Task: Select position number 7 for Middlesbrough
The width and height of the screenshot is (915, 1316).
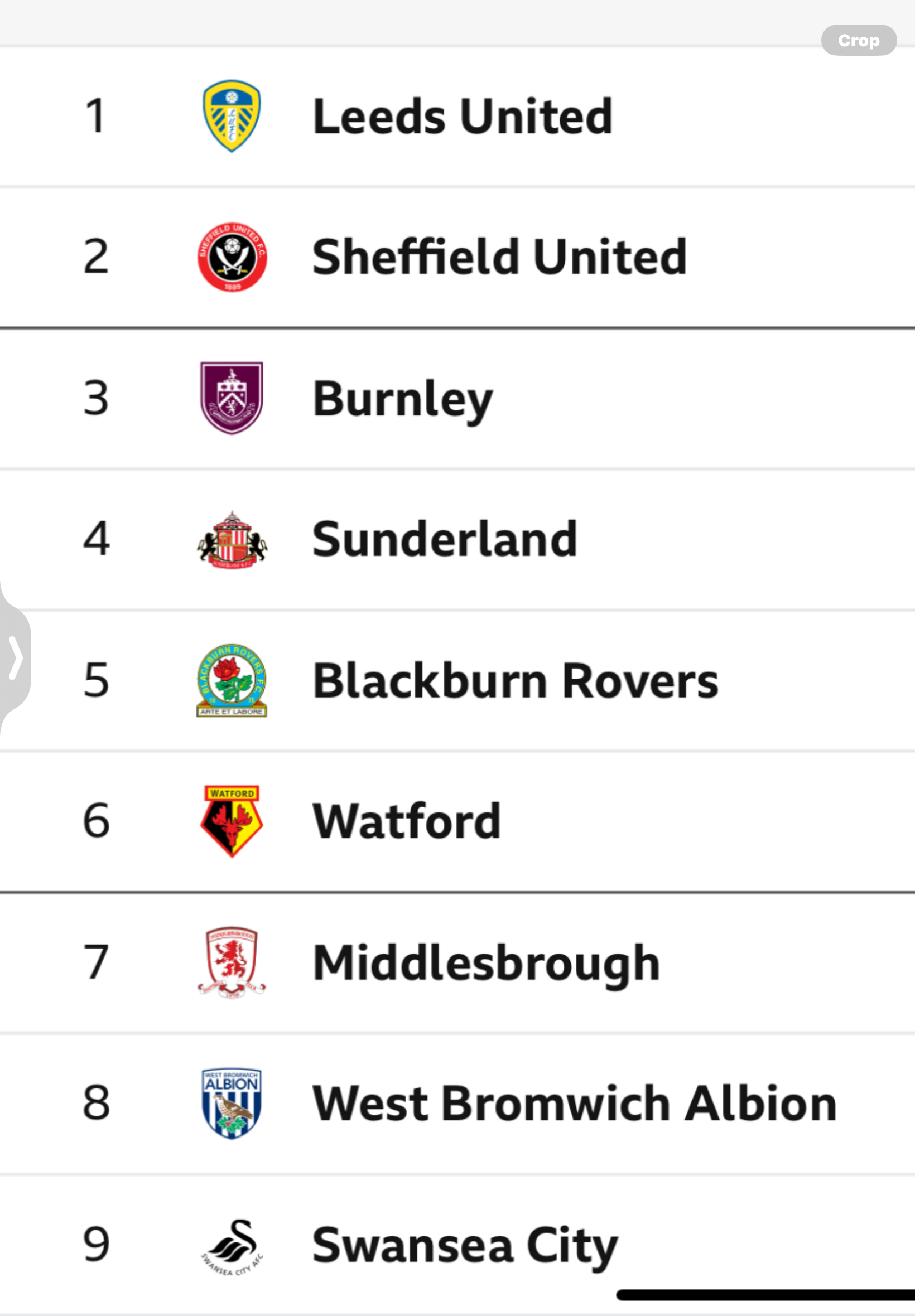Action: coord(96,962)
